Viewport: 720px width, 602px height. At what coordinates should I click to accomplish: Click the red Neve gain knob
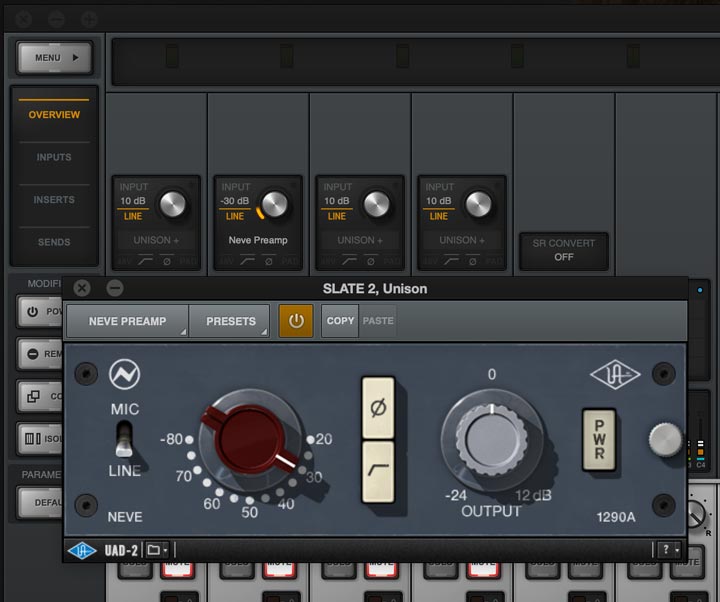coord(250,440)
